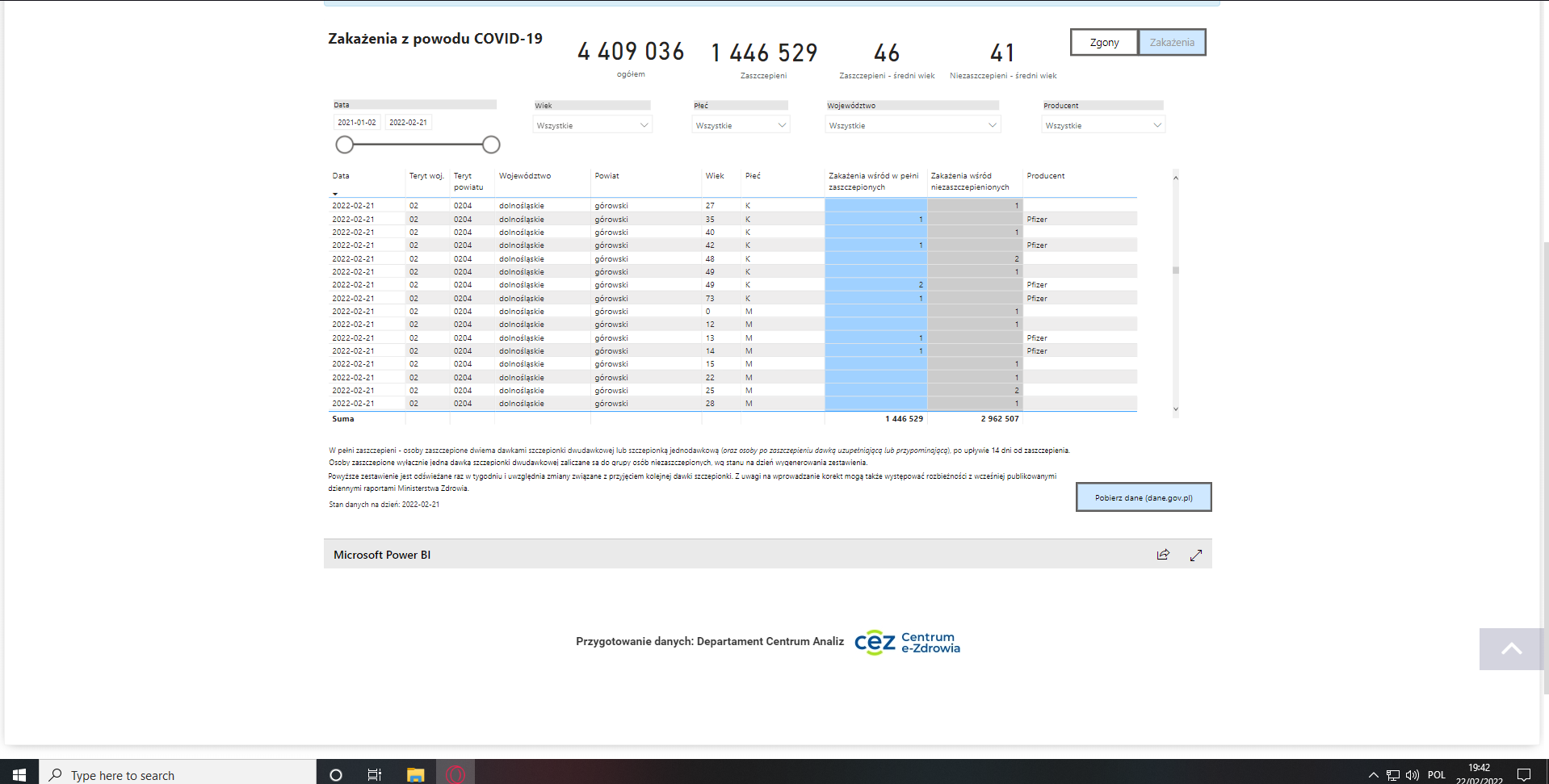Screen dimensions: 1549x784
Task: Click the left date slider handle
Action: (x=345, y=145)
